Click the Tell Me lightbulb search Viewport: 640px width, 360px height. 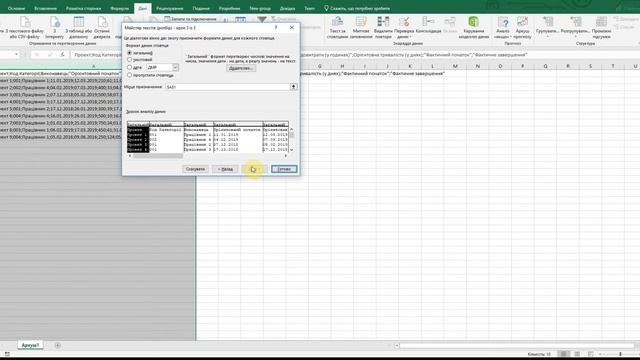[x=326, y=8]
